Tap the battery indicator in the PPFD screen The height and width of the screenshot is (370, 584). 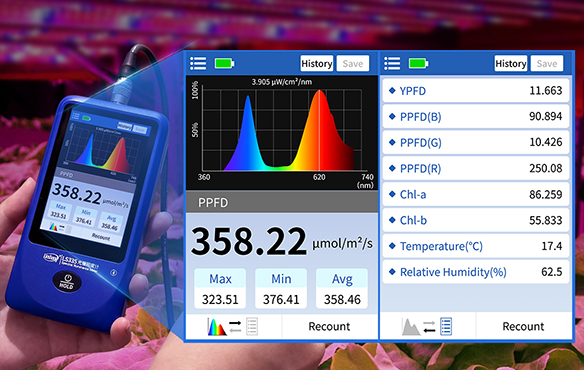tap(224, 63)
